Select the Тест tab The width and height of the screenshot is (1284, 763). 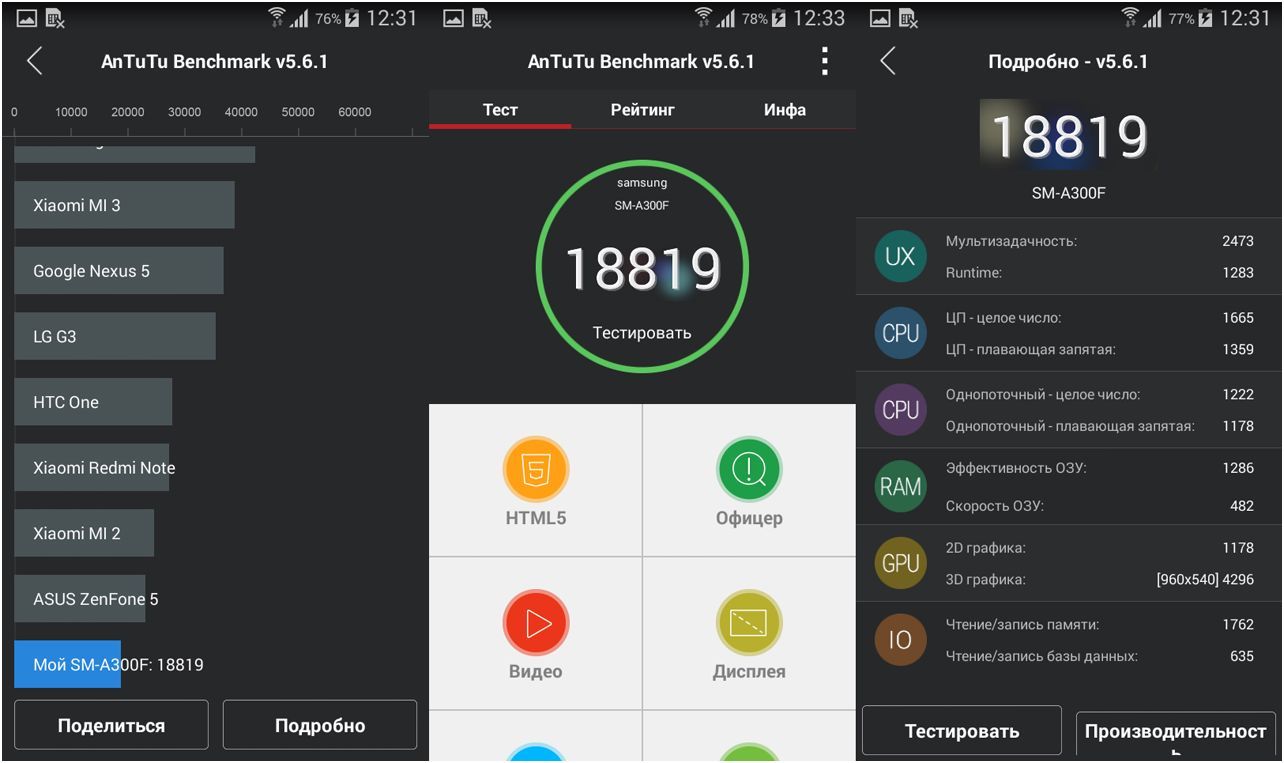click(x=500, y=110)
